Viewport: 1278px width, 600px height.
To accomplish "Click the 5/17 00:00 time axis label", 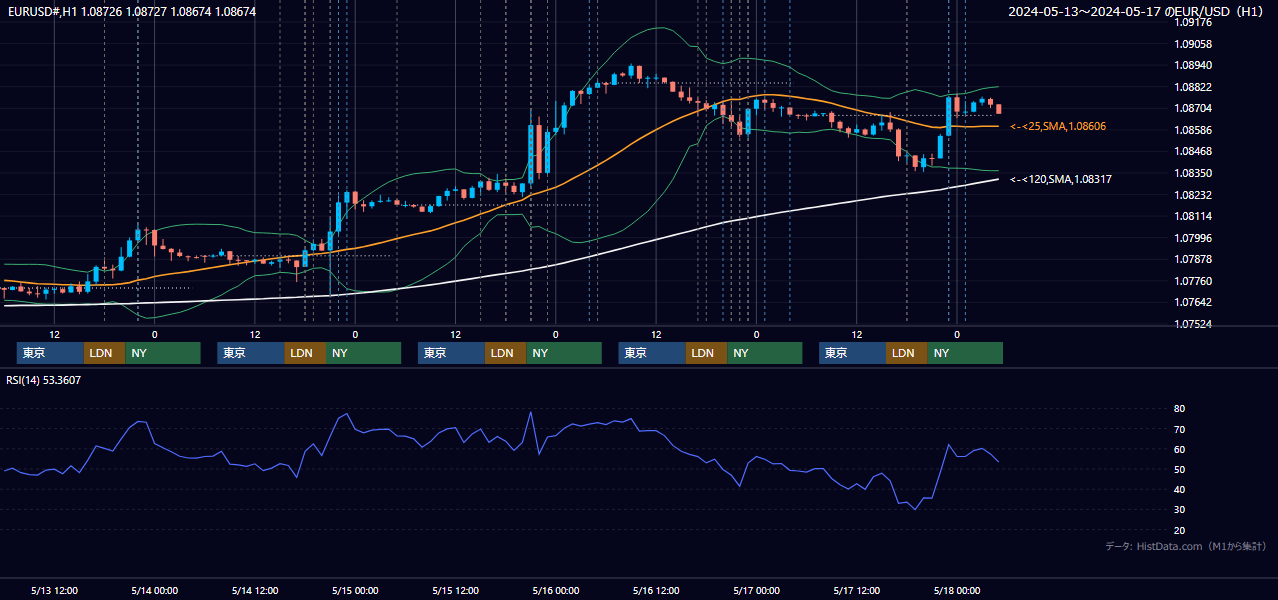I will (756, 591).
